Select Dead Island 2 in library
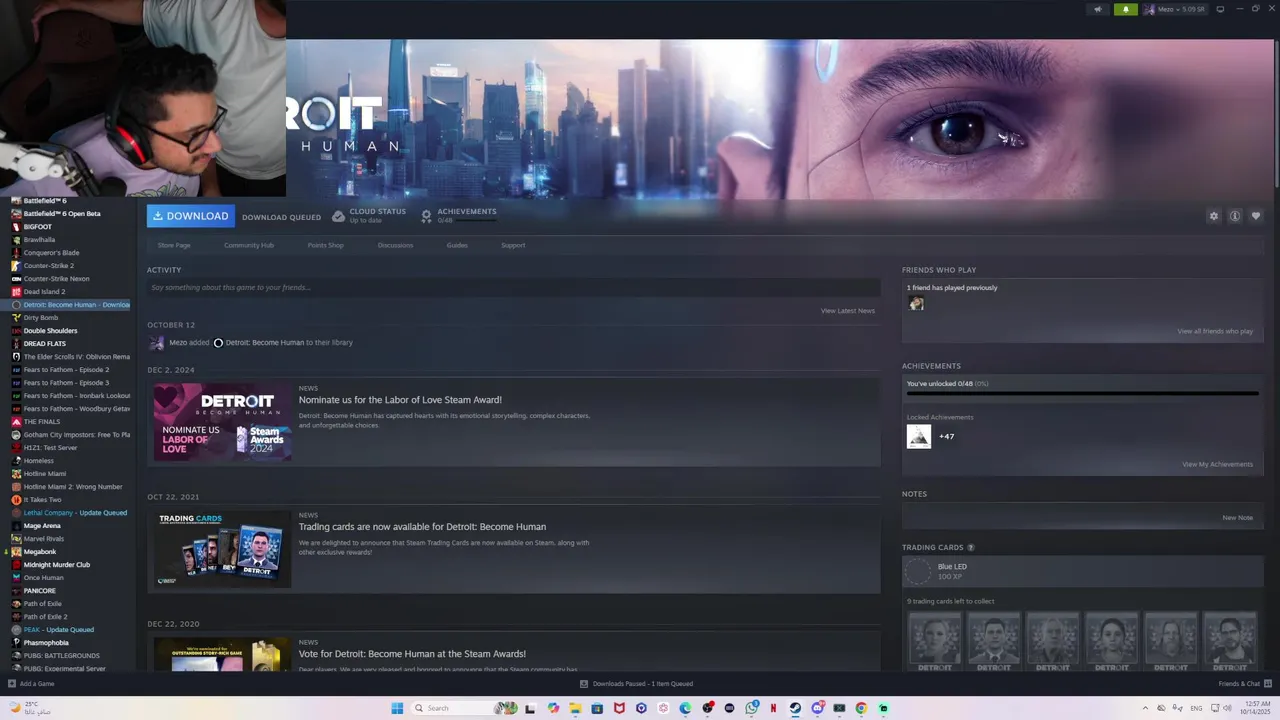The height and width of the screenshot is (720, 1280). [44, 292]
